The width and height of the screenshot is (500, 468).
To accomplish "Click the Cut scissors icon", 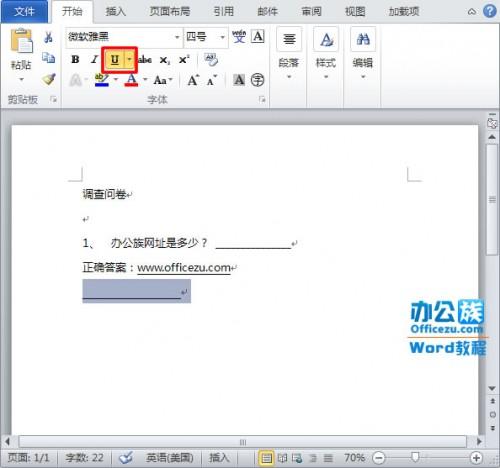I will click(48, 37).
